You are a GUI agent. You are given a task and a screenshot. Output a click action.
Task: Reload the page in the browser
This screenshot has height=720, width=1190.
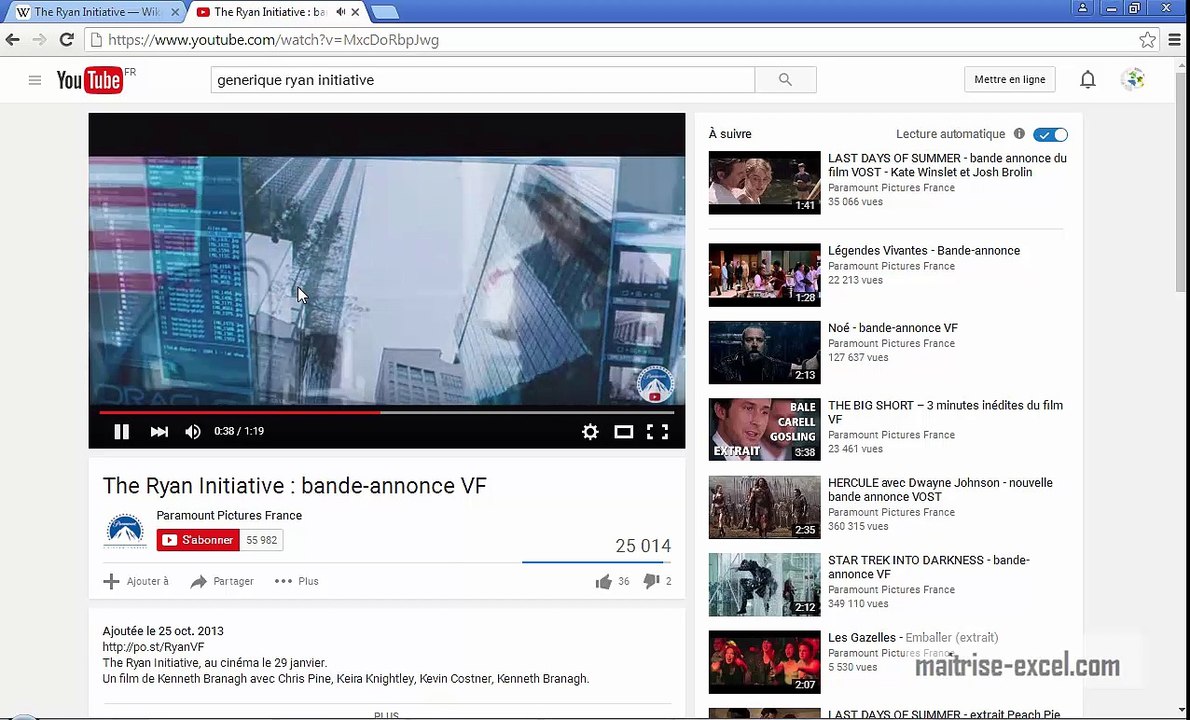pos(67,39)
